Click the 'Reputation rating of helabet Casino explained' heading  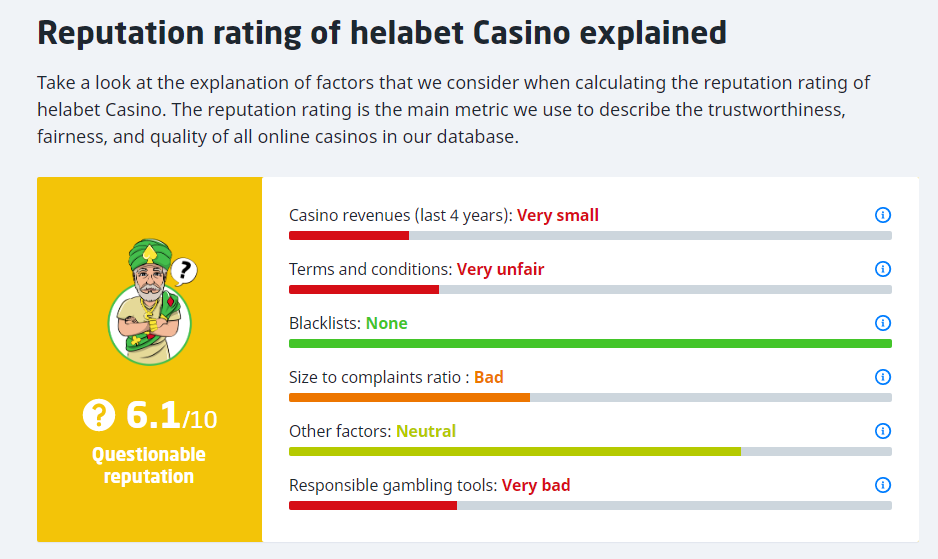381,32
